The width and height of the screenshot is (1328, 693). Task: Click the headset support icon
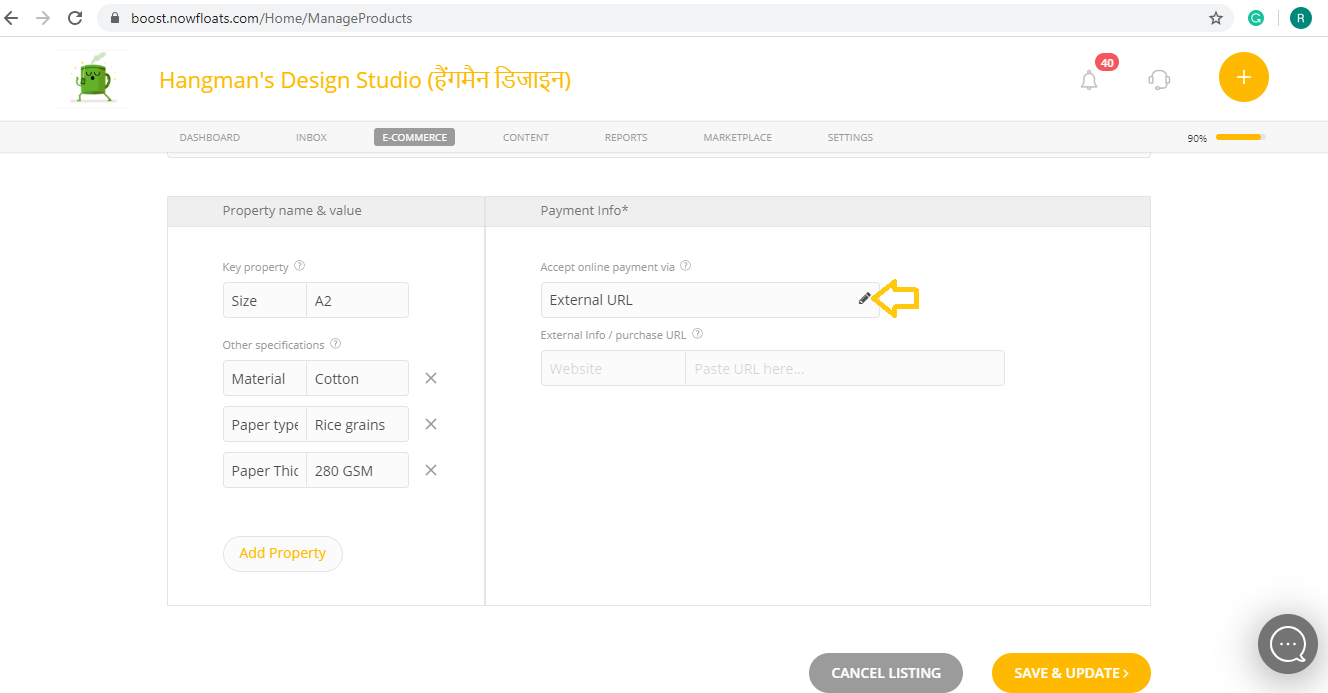click(x=1159, y=79)
